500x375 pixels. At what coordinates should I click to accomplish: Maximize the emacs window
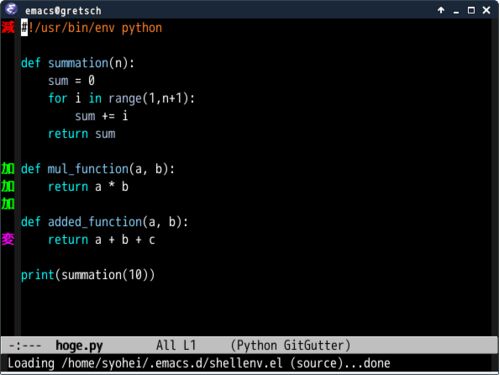(x=471, y=10)
